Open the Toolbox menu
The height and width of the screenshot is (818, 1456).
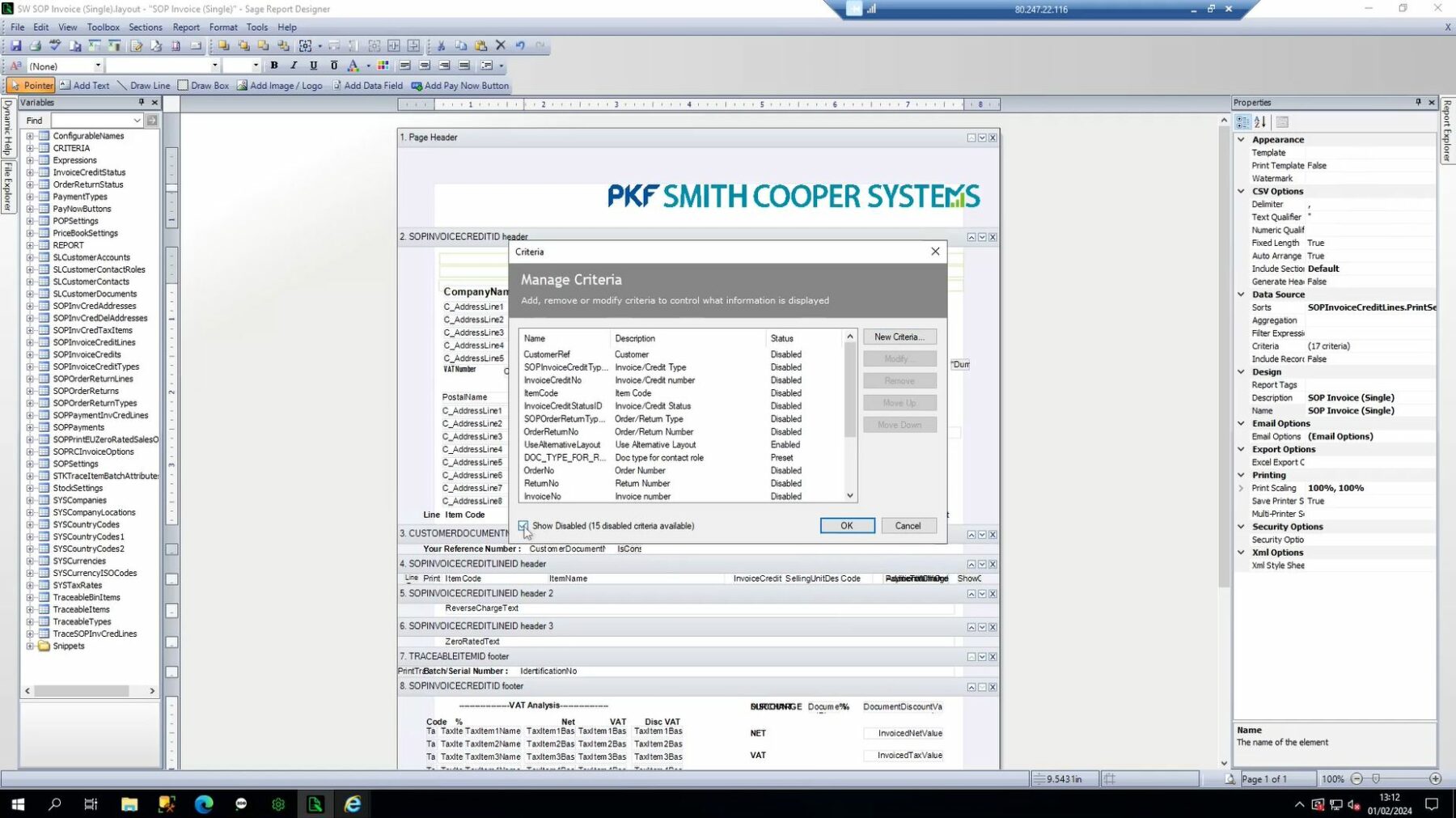[x=104, y=27]
